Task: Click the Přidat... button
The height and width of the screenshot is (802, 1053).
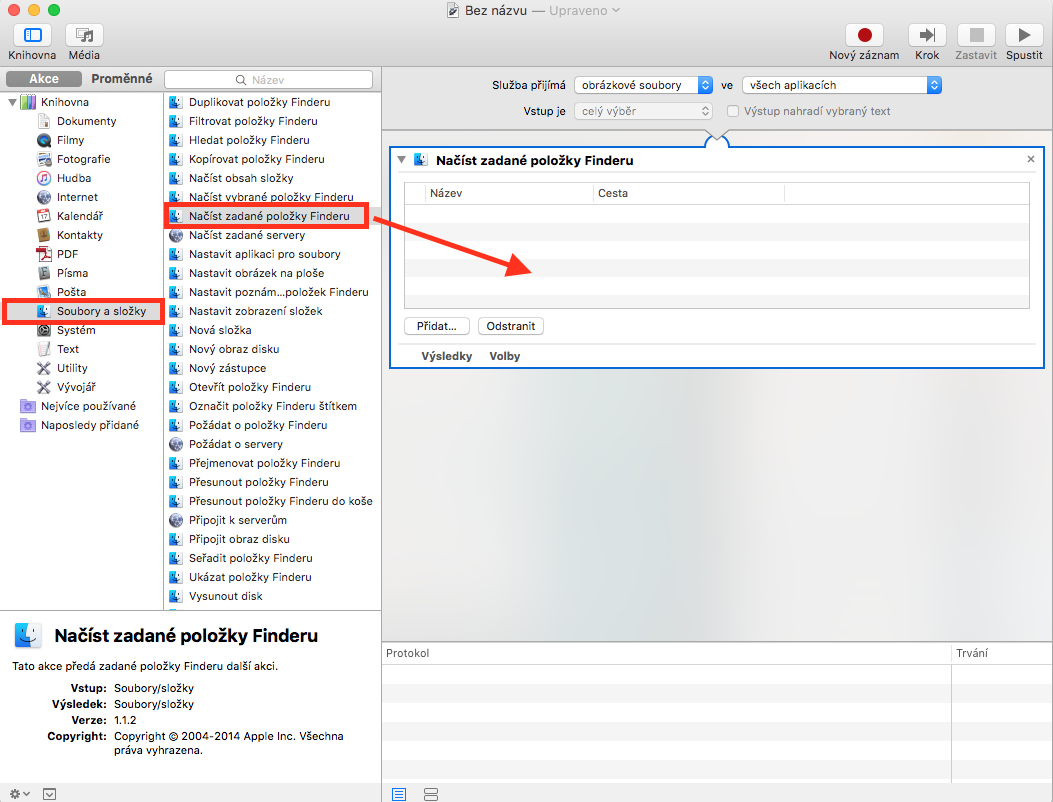Action: point(437,326)
